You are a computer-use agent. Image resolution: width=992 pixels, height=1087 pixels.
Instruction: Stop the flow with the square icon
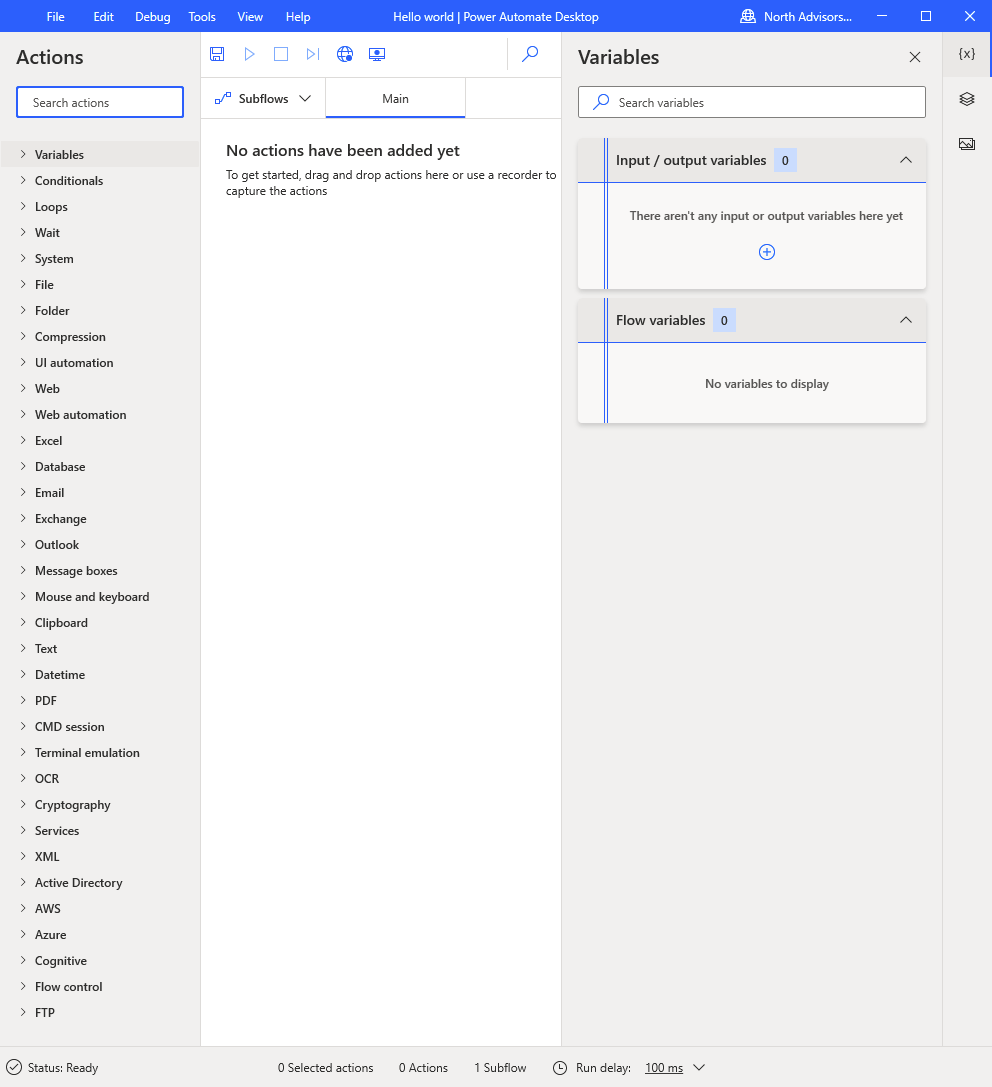(281, 54)
